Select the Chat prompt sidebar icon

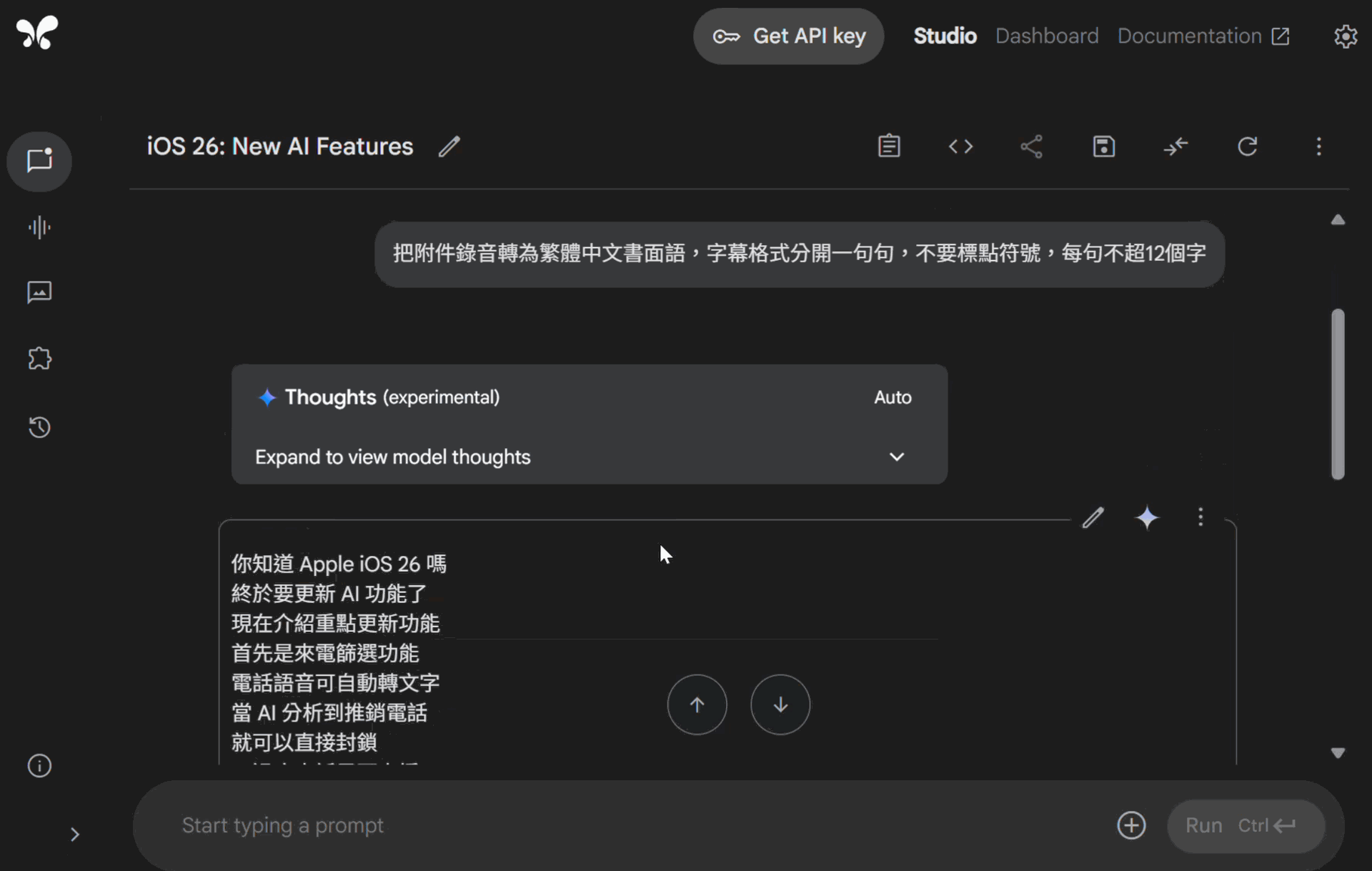click(x=39, y=161)
